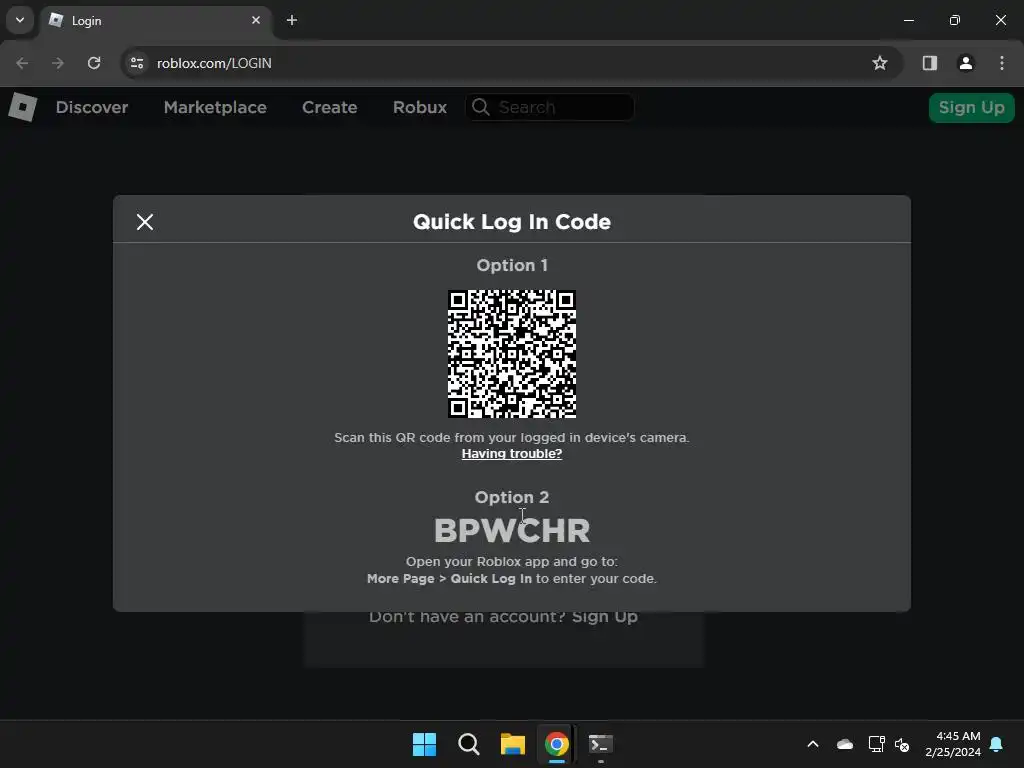Minimize the Chrome window
Image resolution: width=1024 pixels, height=768 pixels.
click(x=908, y=20)
